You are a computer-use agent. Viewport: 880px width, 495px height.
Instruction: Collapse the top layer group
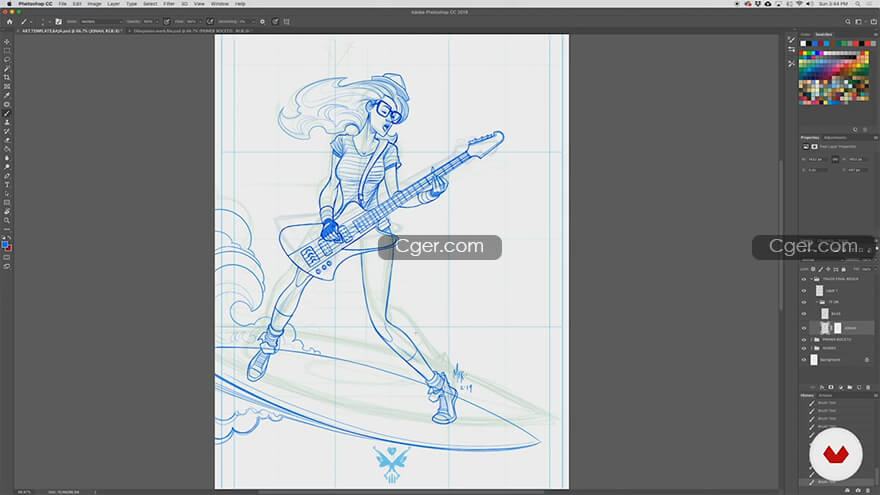point(812,279)
